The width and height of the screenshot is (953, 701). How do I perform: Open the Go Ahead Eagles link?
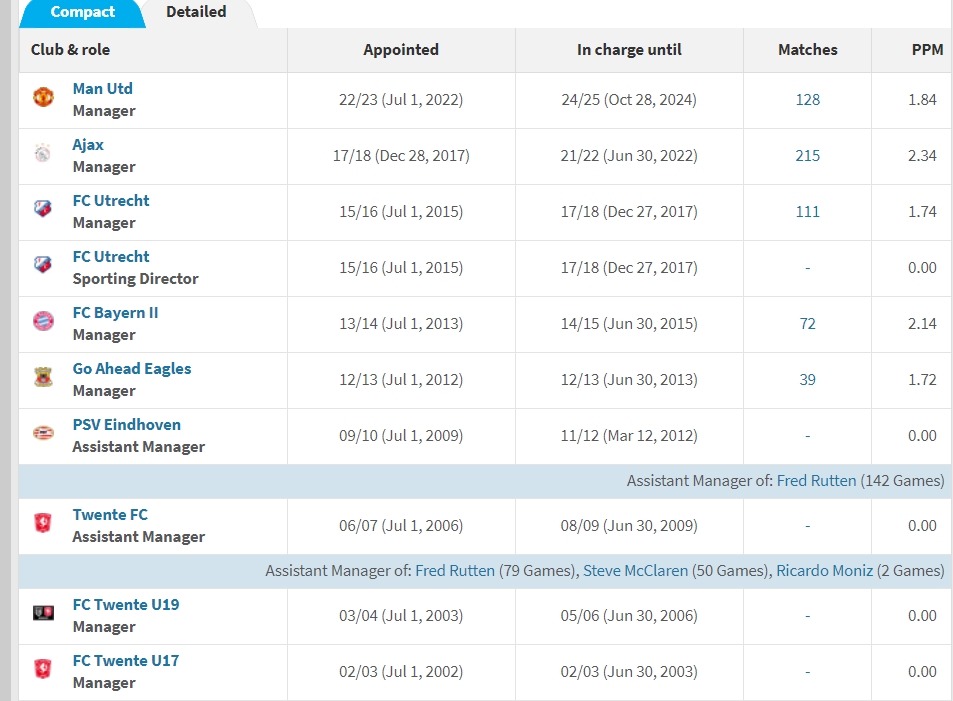coord(132,369)
